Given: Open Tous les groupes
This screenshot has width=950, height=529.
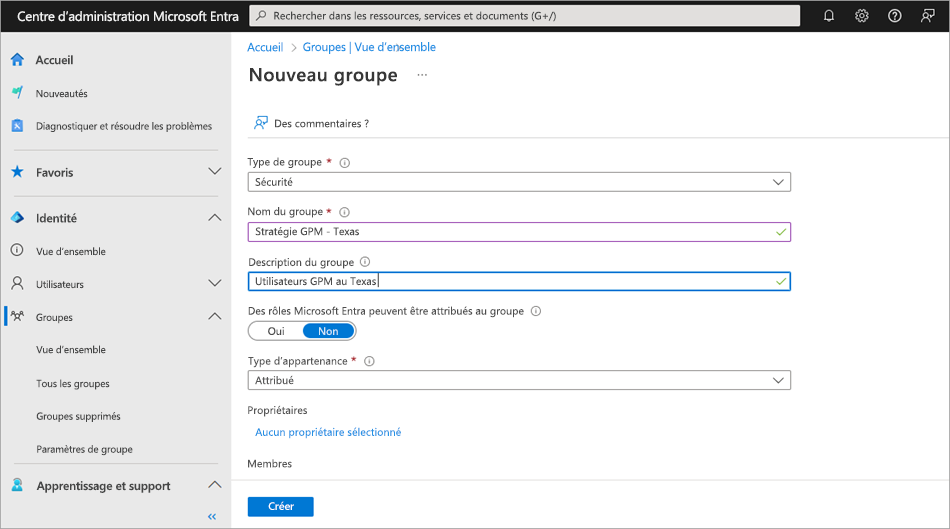Looking at the screenshot, I should point(73,384).
